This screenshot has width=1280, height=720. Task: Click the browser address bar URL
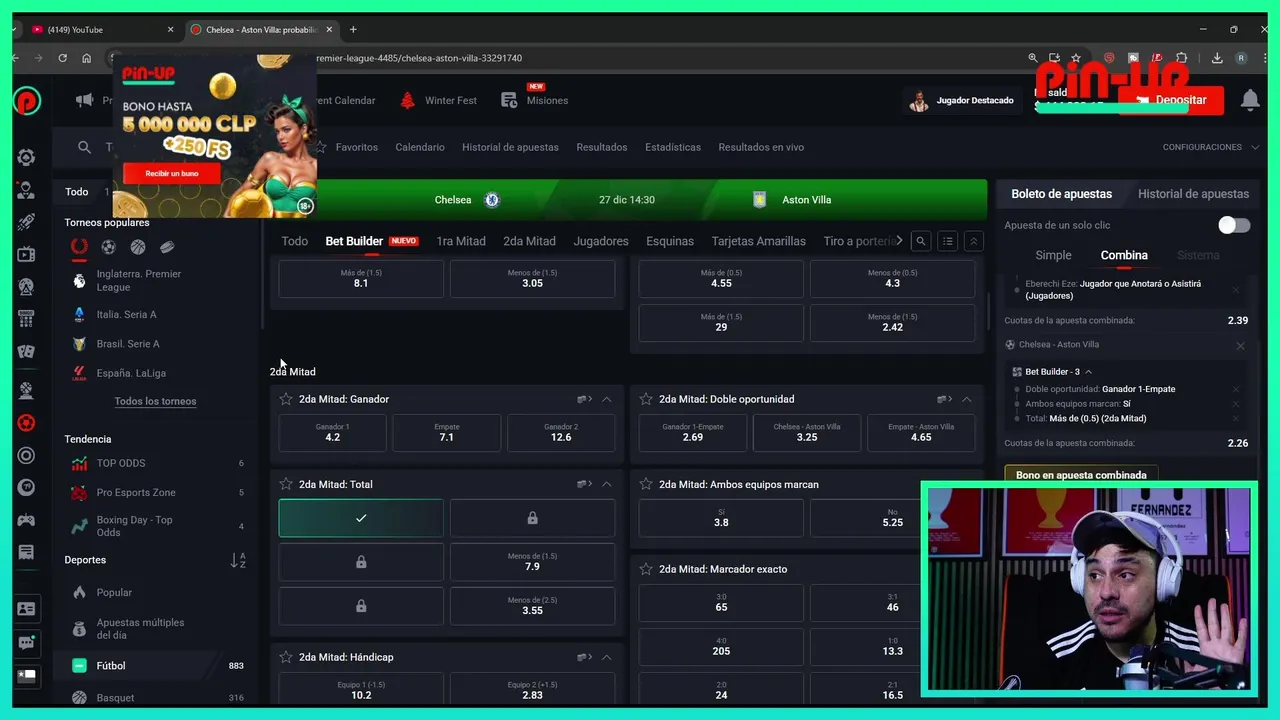(x=419, y=58)
